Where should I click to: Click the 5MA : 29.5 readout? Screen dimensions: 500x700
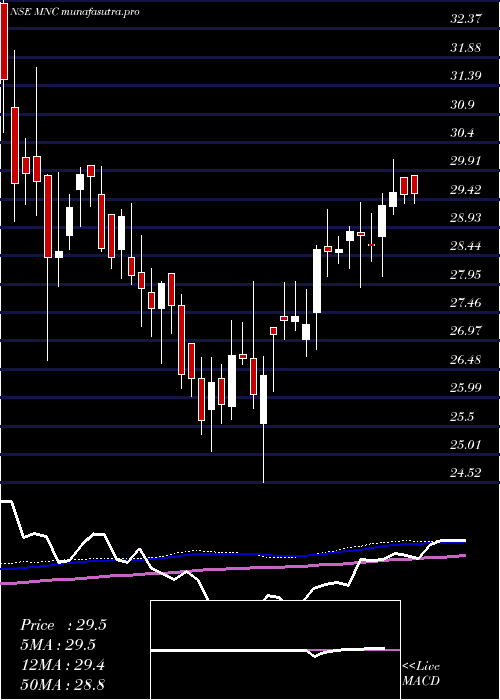58,645
